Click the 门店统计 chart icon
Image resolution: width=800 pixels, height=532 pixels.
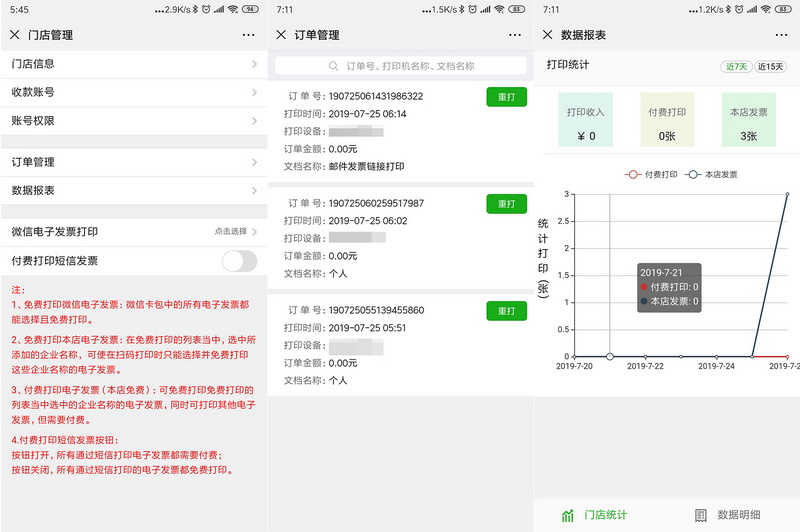click(567, 516)
